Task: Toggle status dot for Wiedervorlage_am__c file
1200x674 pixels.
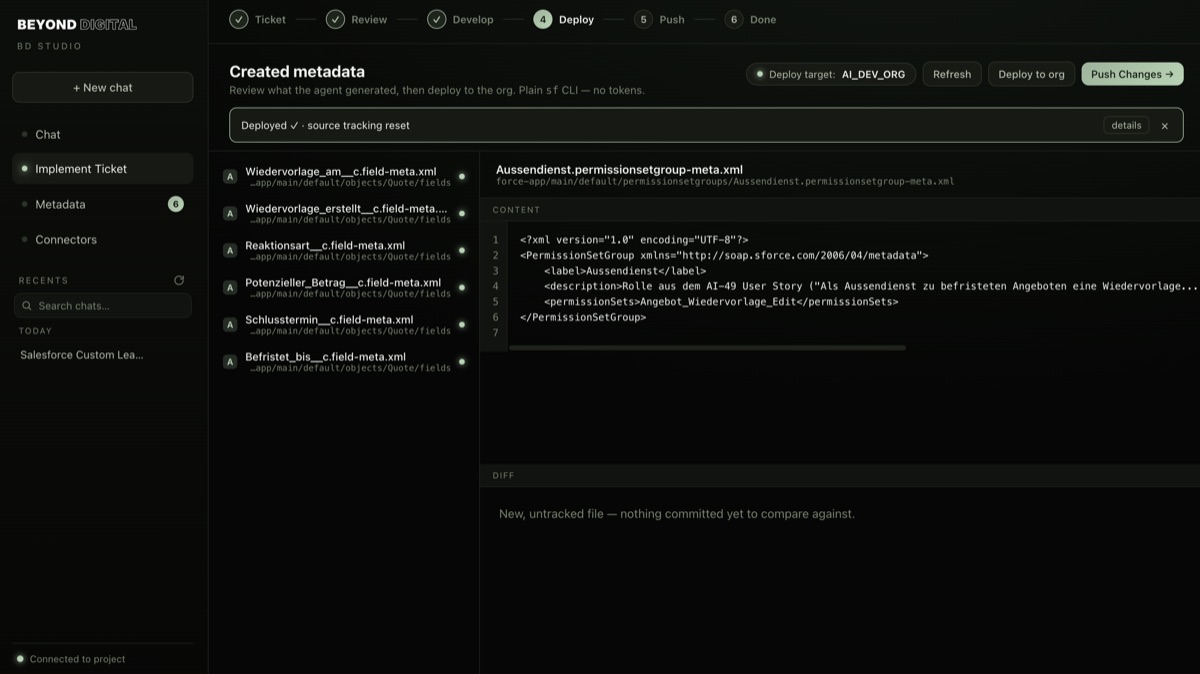Action: point(462,176)
